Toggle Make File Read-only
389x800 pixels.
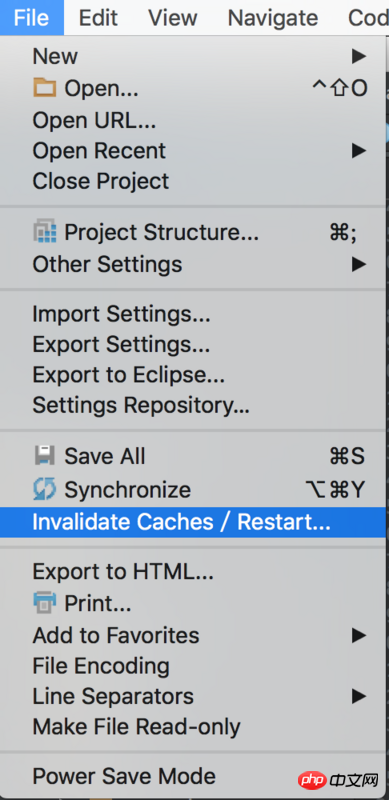click(x=193, y=727)
